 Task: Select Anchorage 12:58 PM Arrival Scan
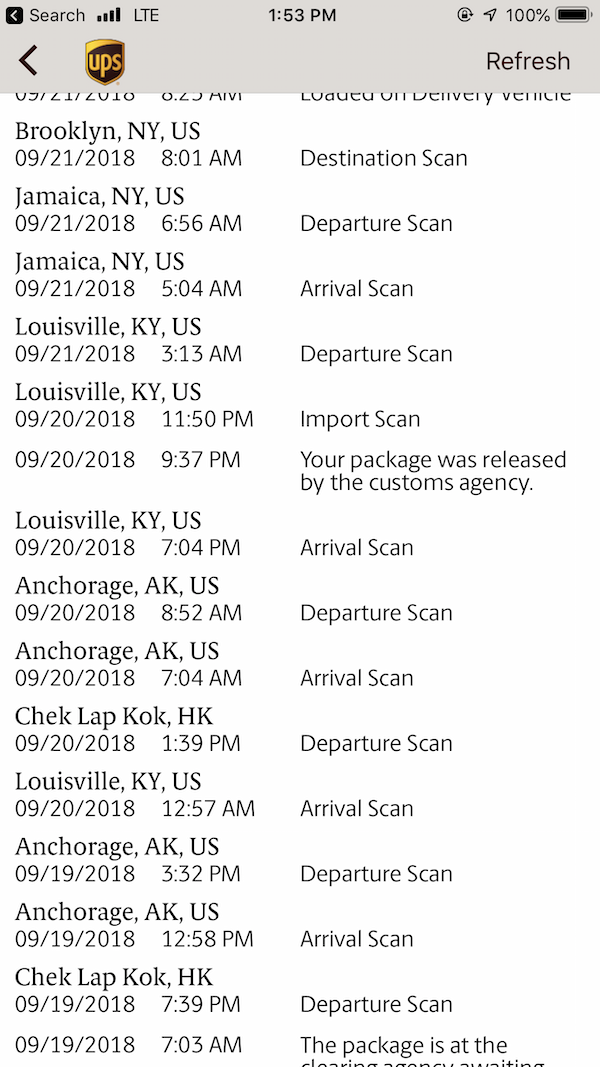coord(300,926)
